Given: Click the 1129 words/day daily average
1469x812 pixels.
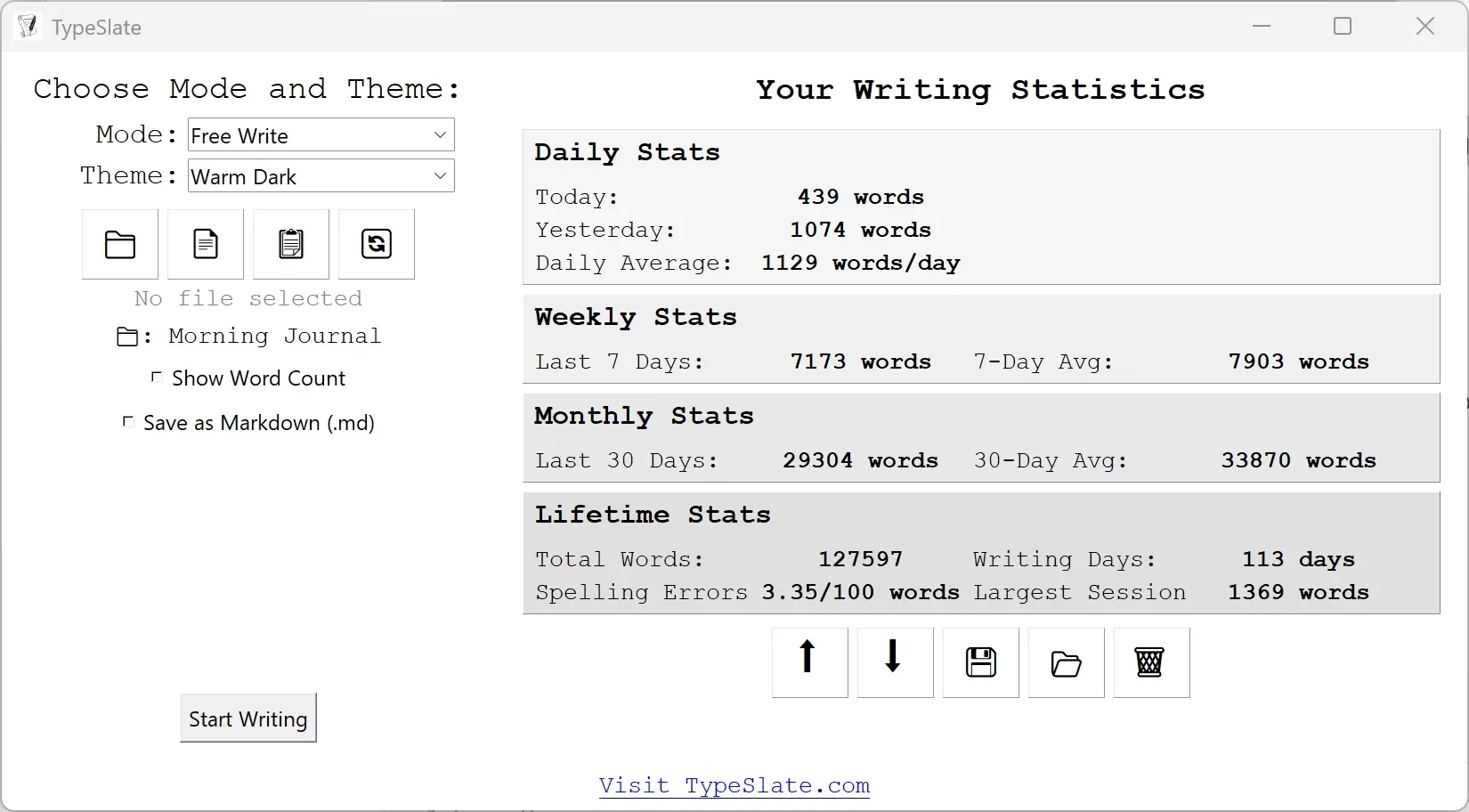Looking at the screenshot, I should 861,263.
